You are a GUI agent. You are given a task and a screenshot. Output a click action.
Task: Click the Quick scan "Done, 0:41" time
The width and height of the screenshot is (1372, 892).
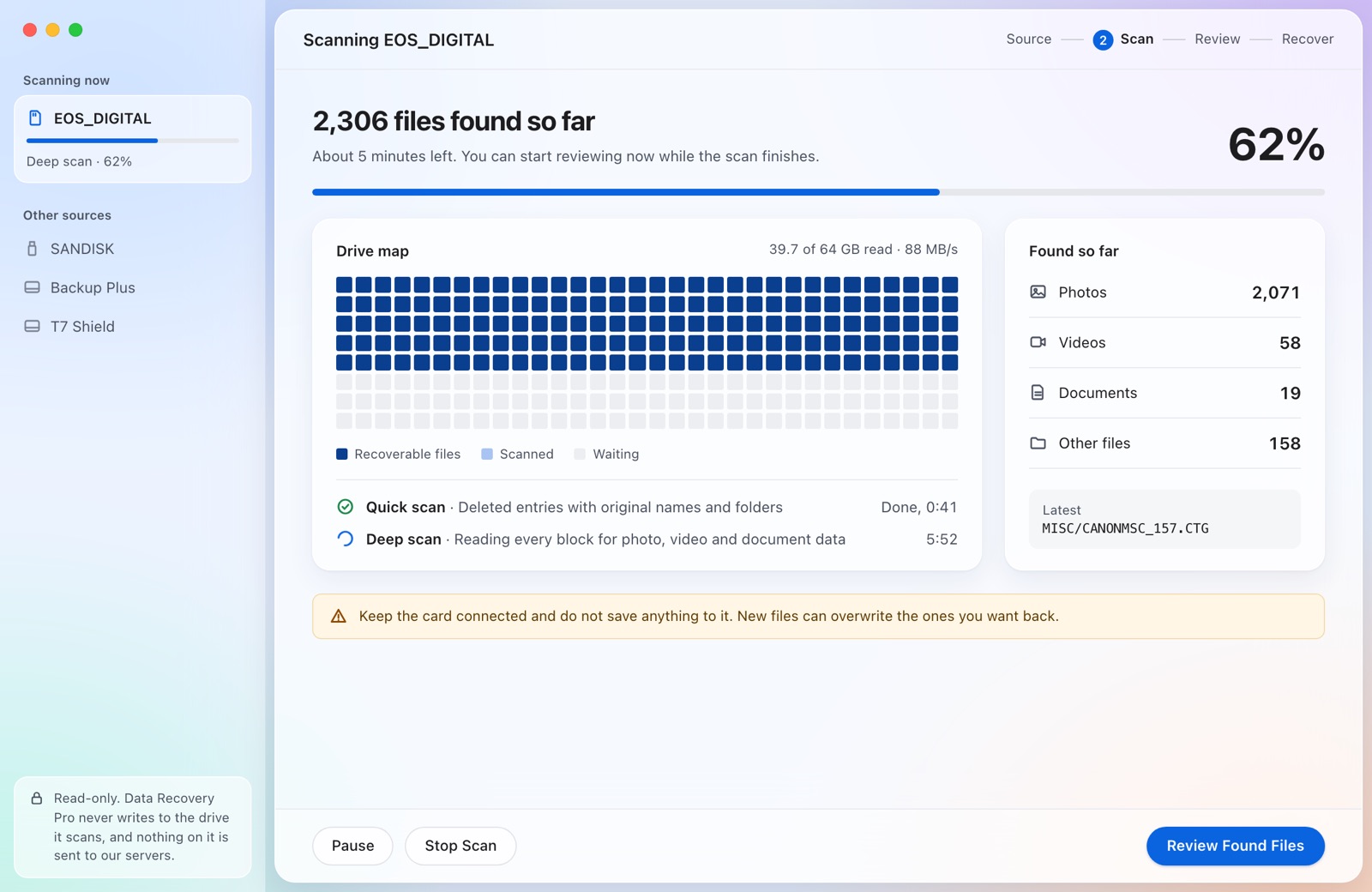coord(919,507)
